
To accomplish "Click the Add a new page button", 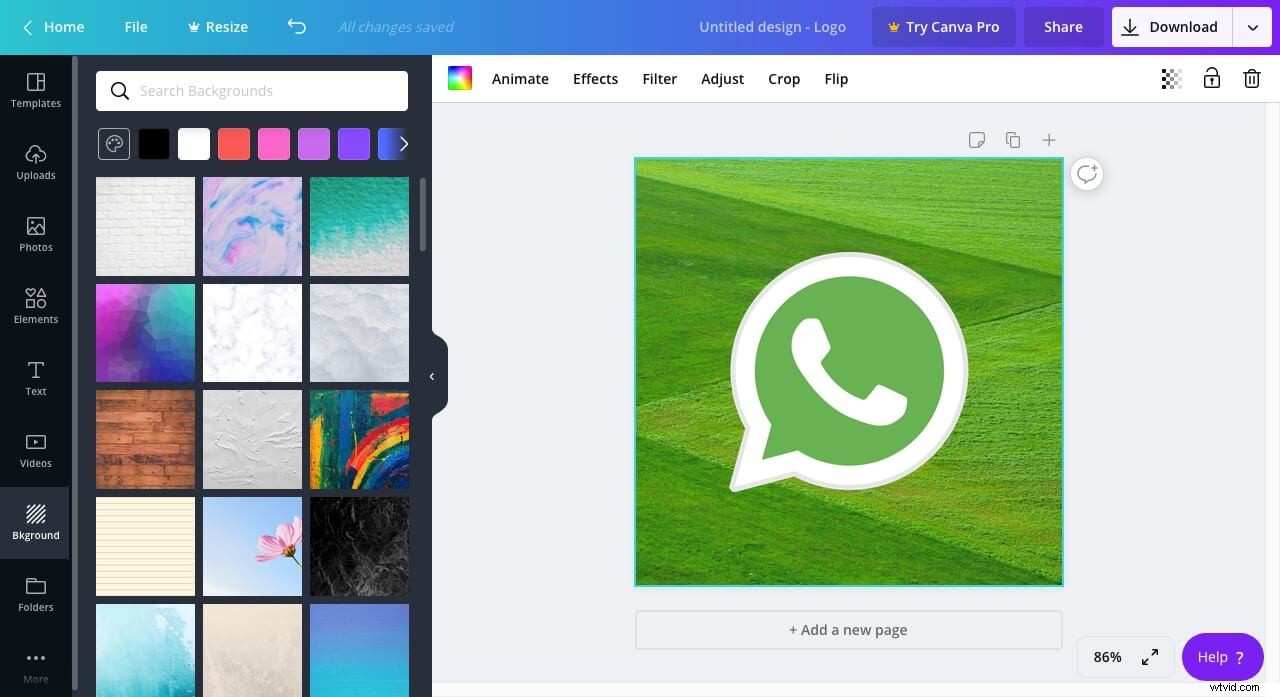I will coord(847,629).
